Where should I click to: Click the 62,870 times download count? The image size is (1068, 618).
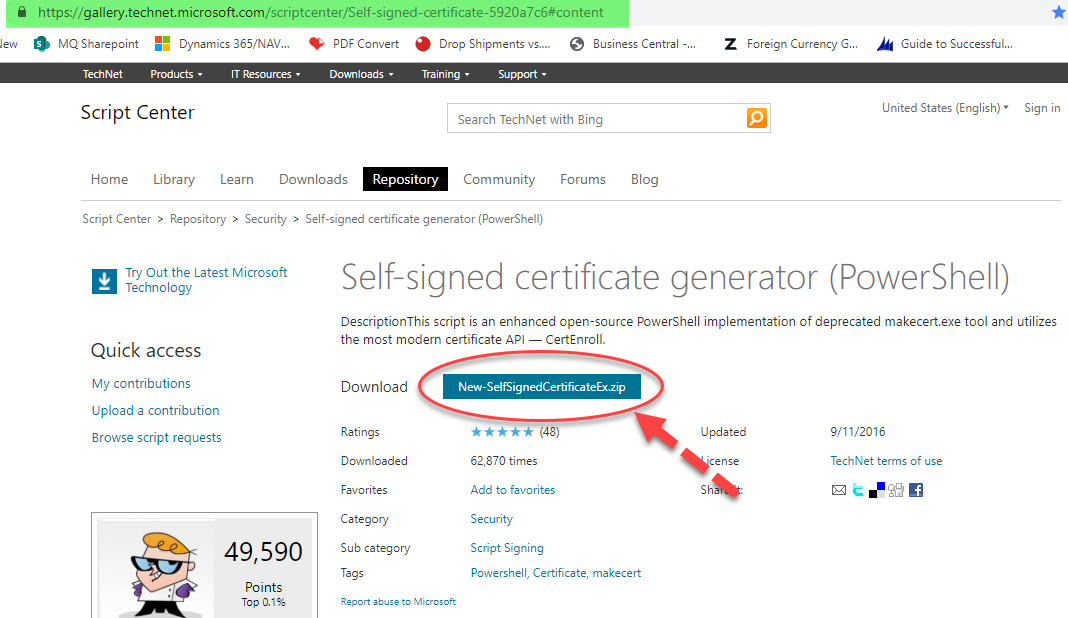click(x=503, y=461)
